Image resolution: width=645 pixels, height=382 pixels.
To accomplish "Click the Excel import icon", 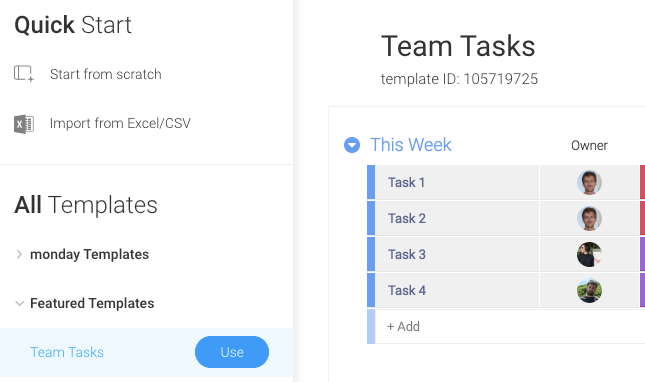I will (x=24, y=124).
